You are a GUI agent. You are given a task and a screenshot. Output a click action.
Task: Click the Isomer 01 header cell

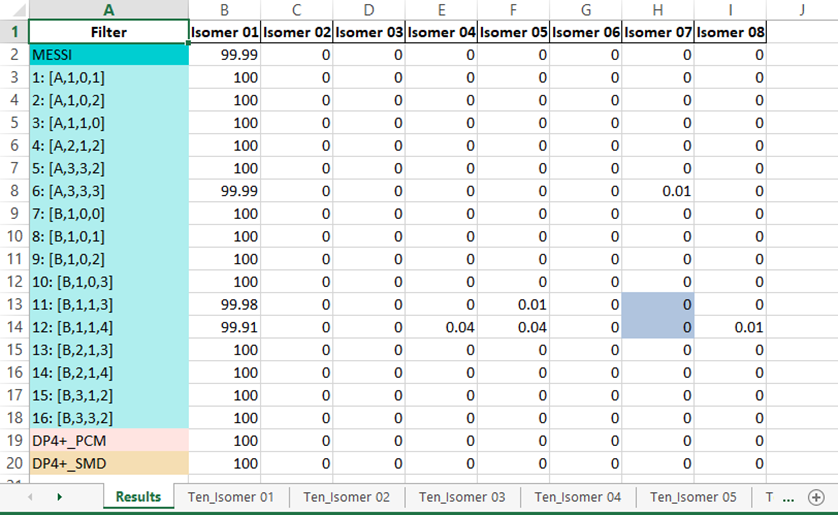224,32
